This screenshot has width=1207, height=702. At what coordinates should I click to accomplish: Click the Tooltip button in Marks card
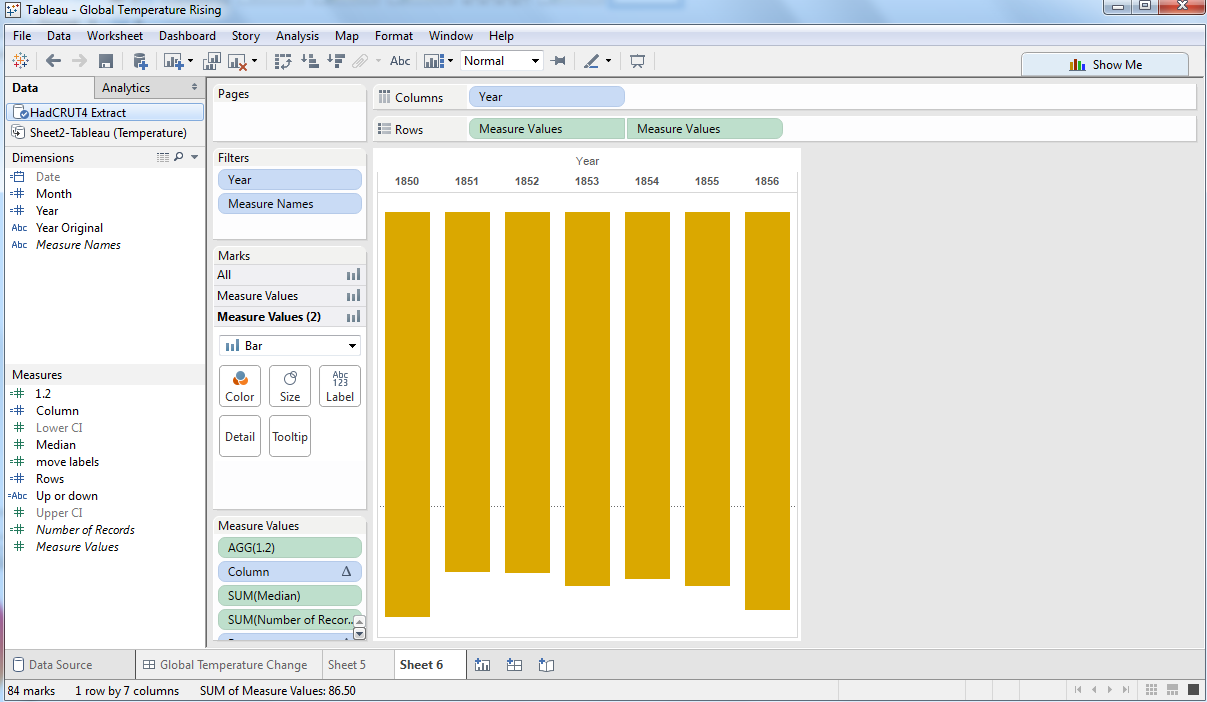(x=290, y=436)
